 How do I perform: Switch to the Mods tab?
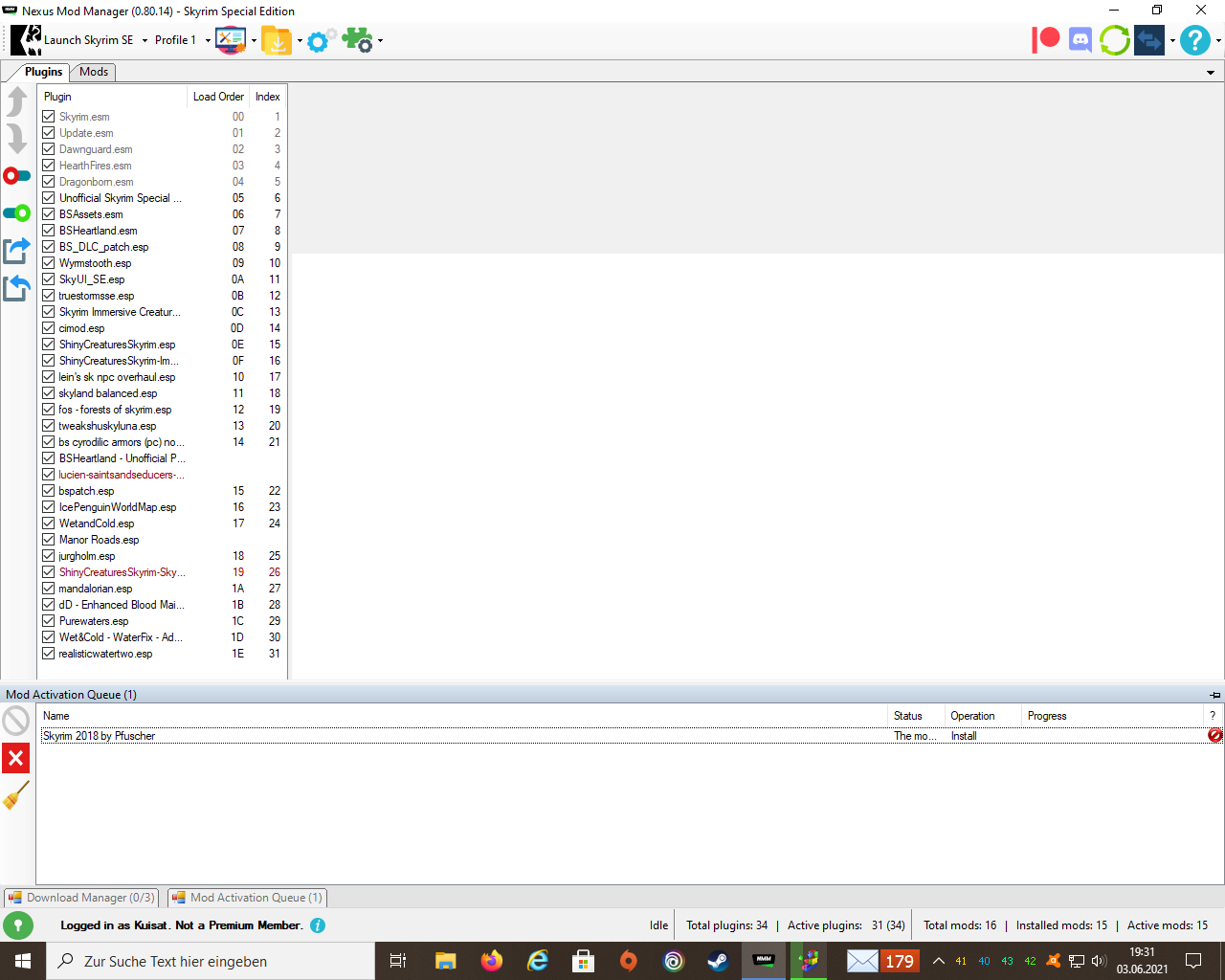coord(94,72)
